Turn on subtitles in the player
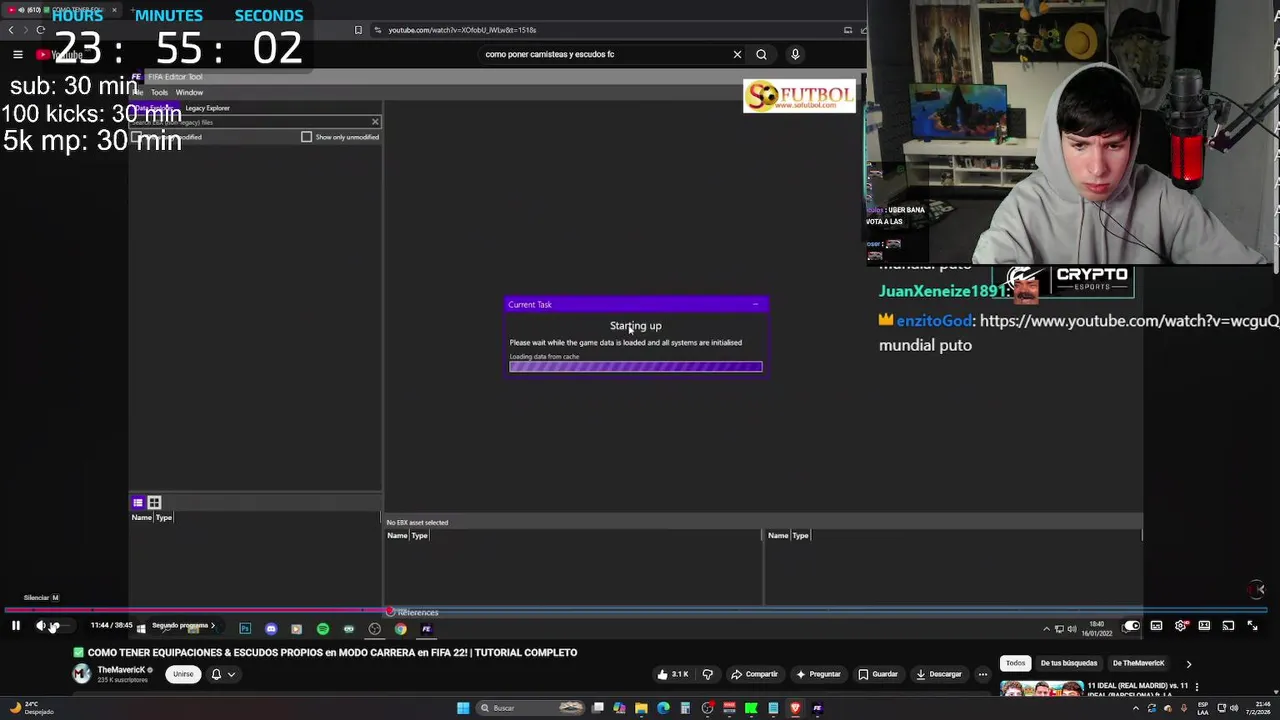This screenshot has height=720, width=1280. tap(1156, 626)
